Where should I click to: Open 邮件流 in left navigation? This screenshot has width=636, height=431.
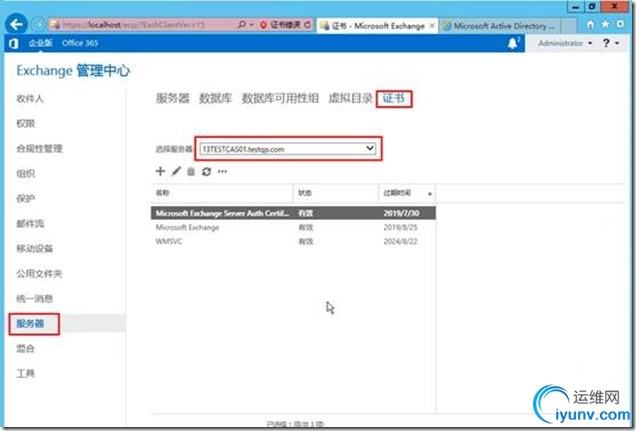point(30,223)
